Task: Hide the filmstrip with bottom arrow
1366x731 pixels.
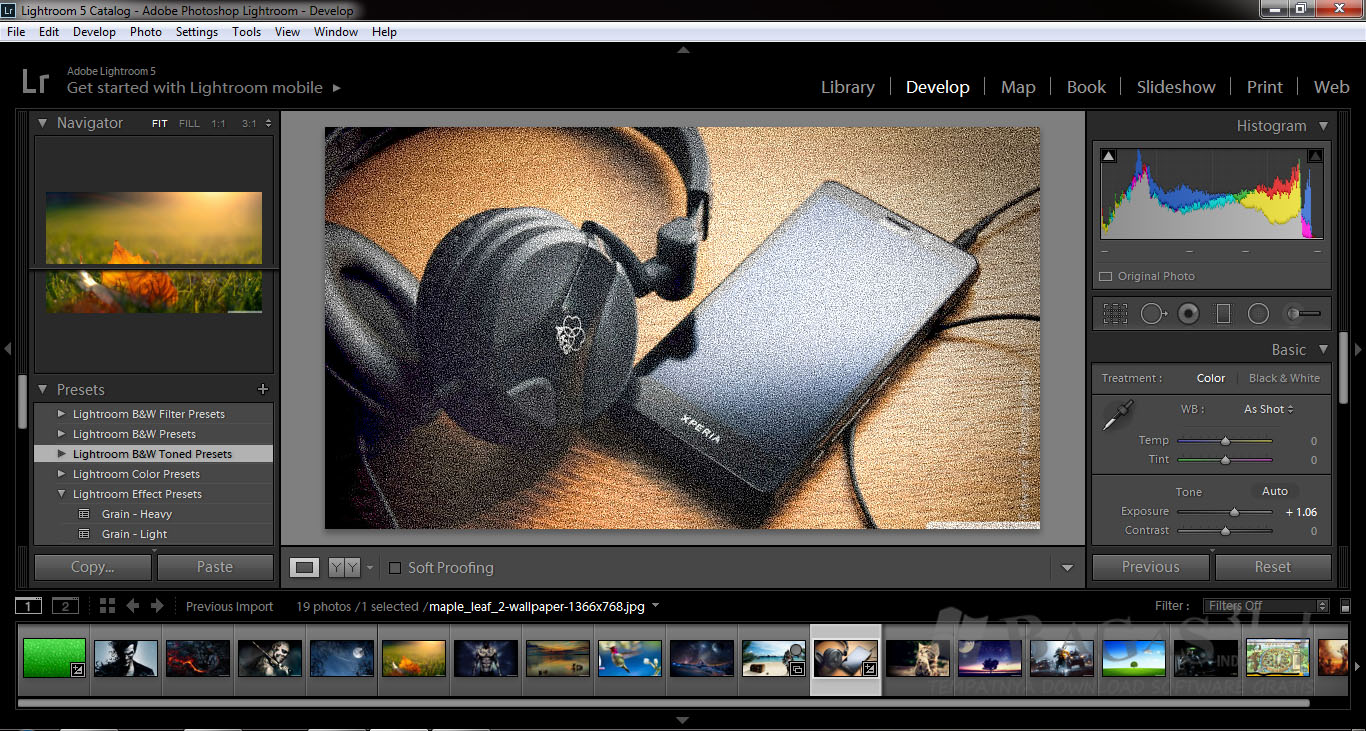Action: 683,720
